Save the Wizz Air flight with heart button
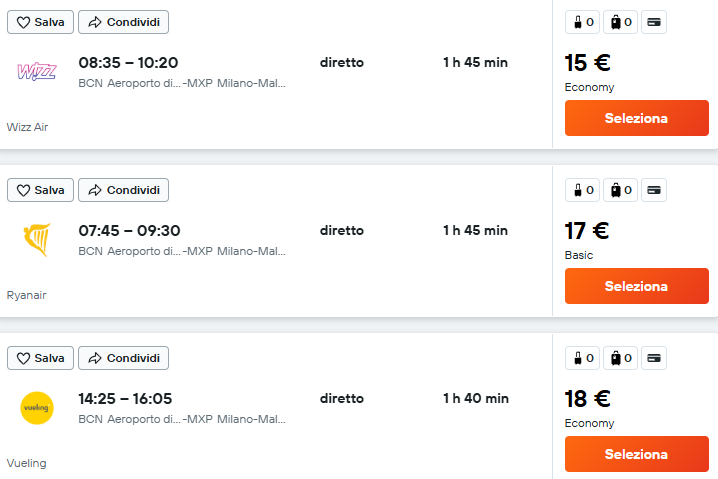 point(40,22)
